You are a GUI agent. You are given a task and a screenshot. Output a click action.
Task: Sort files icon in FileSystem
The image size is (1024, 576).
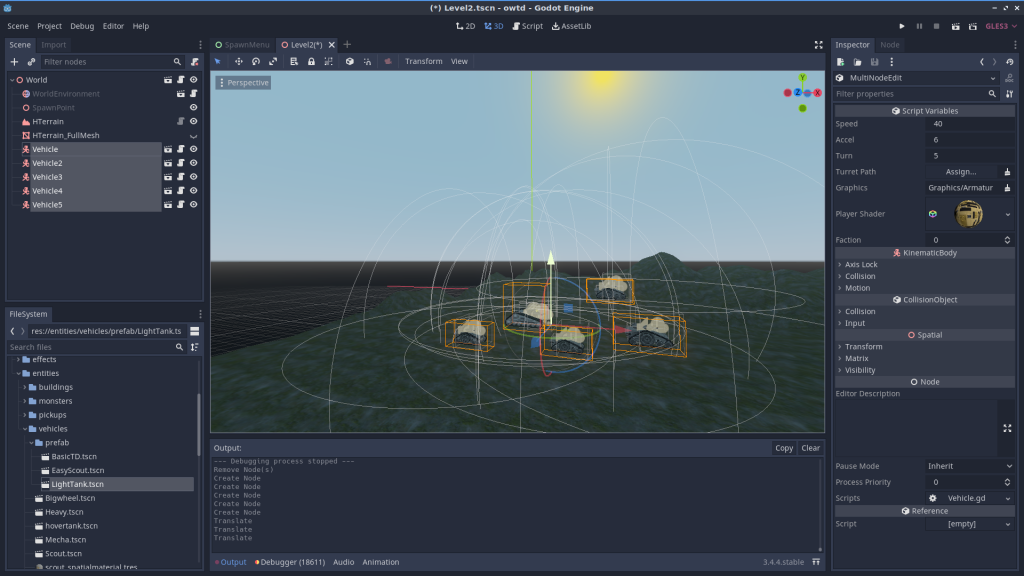pos(195,347)
